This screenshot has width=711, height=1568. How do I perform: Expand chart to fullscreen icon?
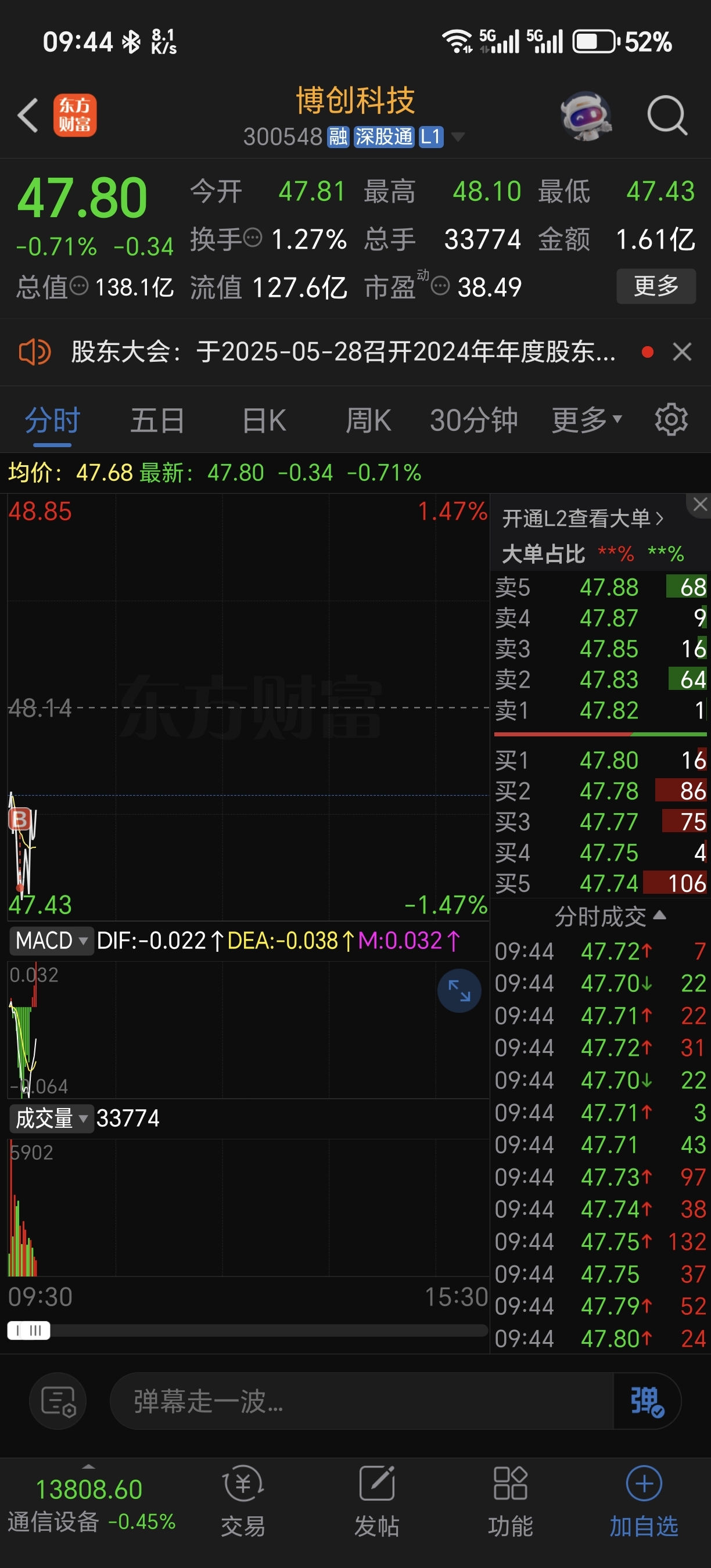coord(459,990)
